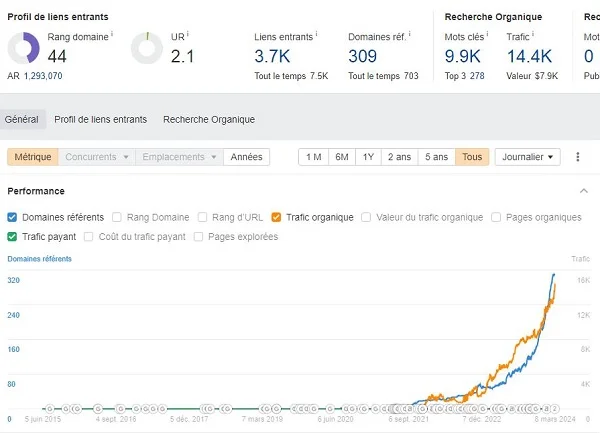Viewport: 600px width, 433px height.
Task: Set time range to 1 M
Action: tap(313, 157)
